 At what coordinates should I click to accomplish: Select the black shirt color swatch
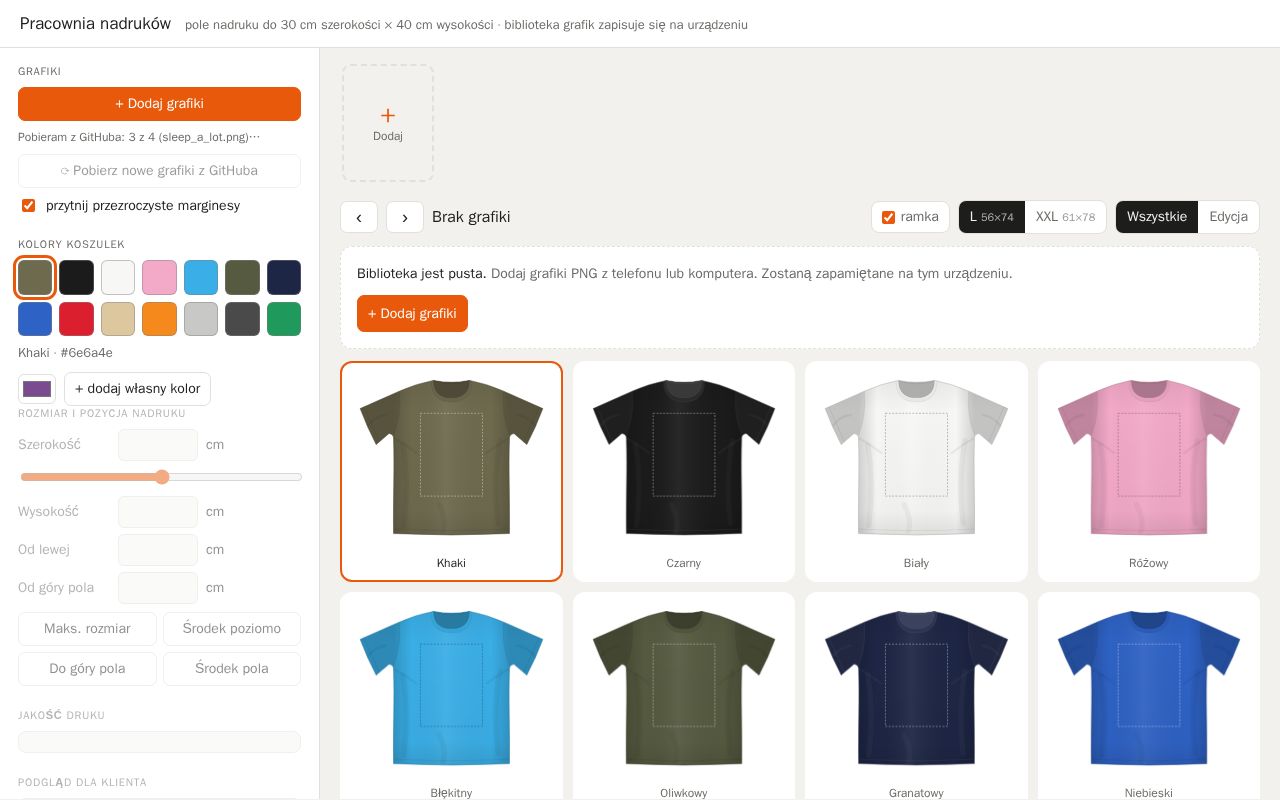[76, 278]
